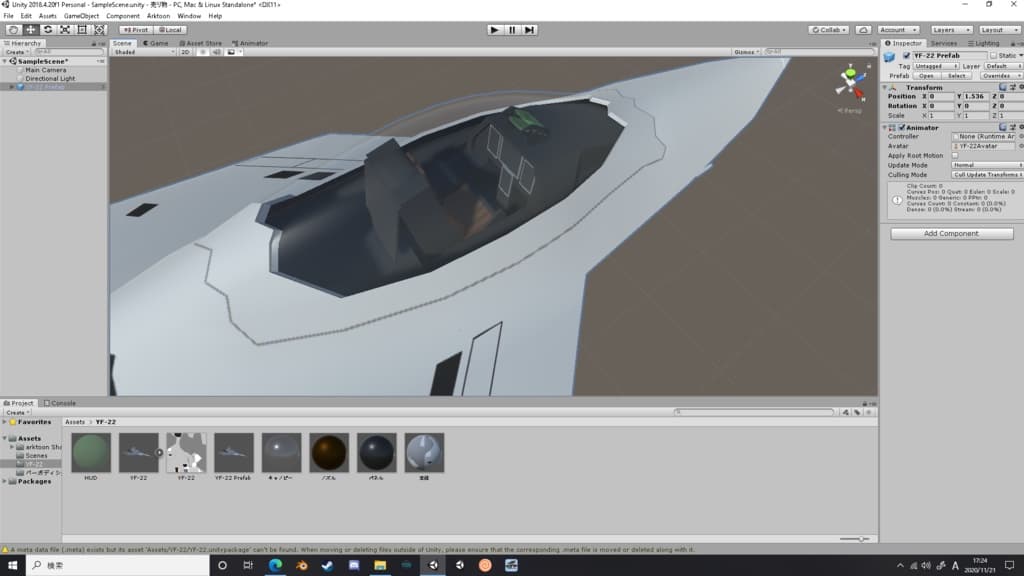Toggle the 2D view mode button
Screen dimensions: 1024x576
pos(185,52)
